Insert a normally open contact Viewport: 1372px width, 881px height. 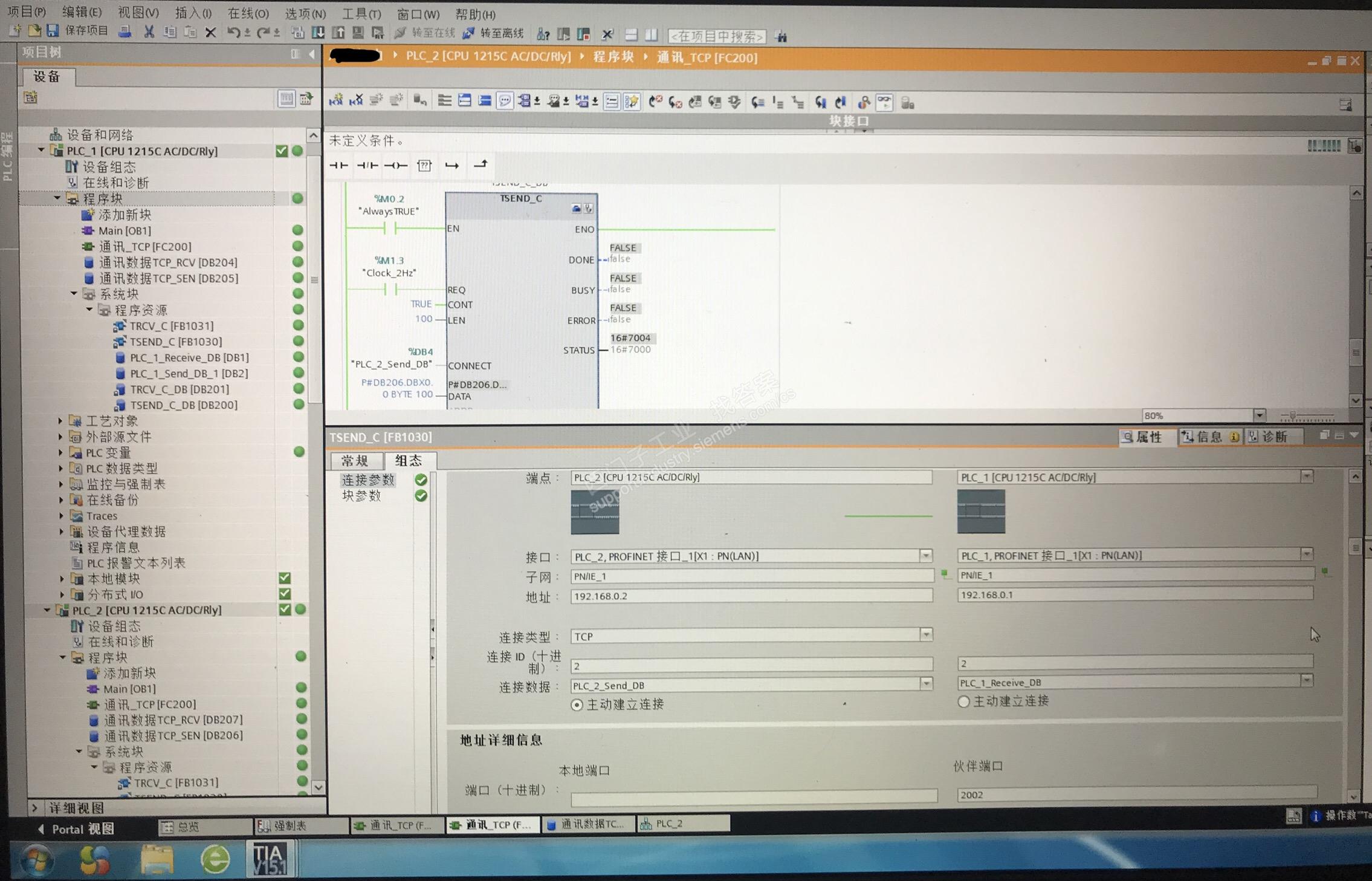(339, 165)
